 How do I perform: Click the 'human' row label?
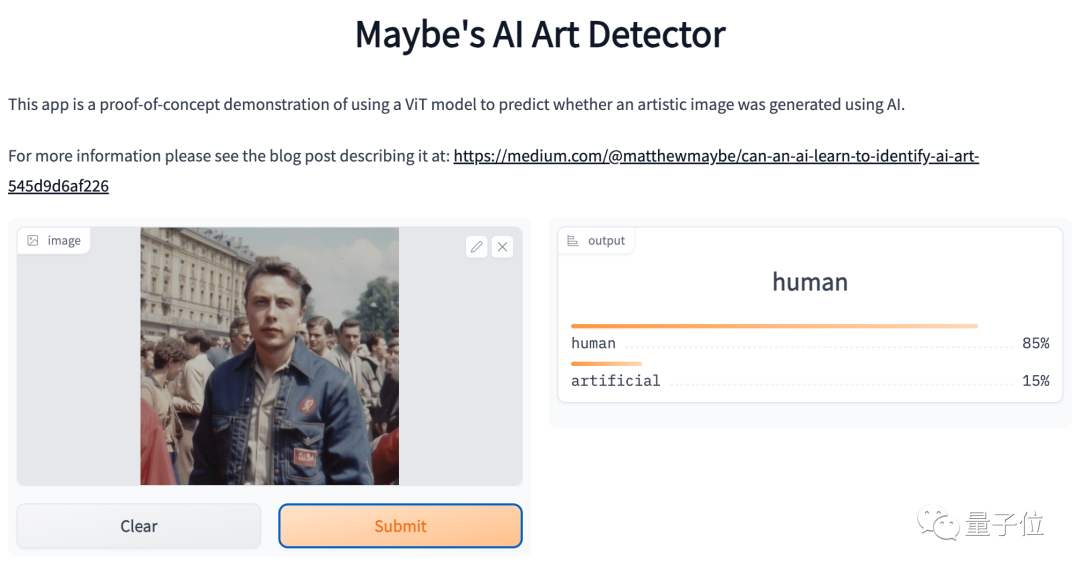pyautogui.click(x=593, y=343)
